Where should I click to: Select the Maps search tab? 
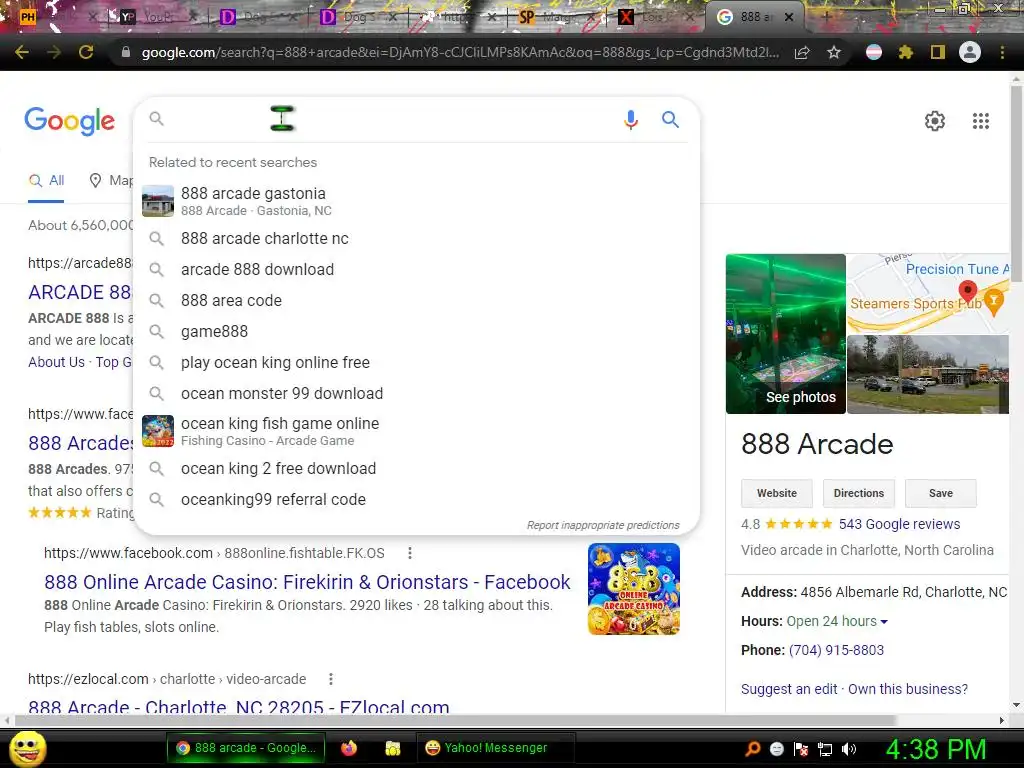coord(111,180)
